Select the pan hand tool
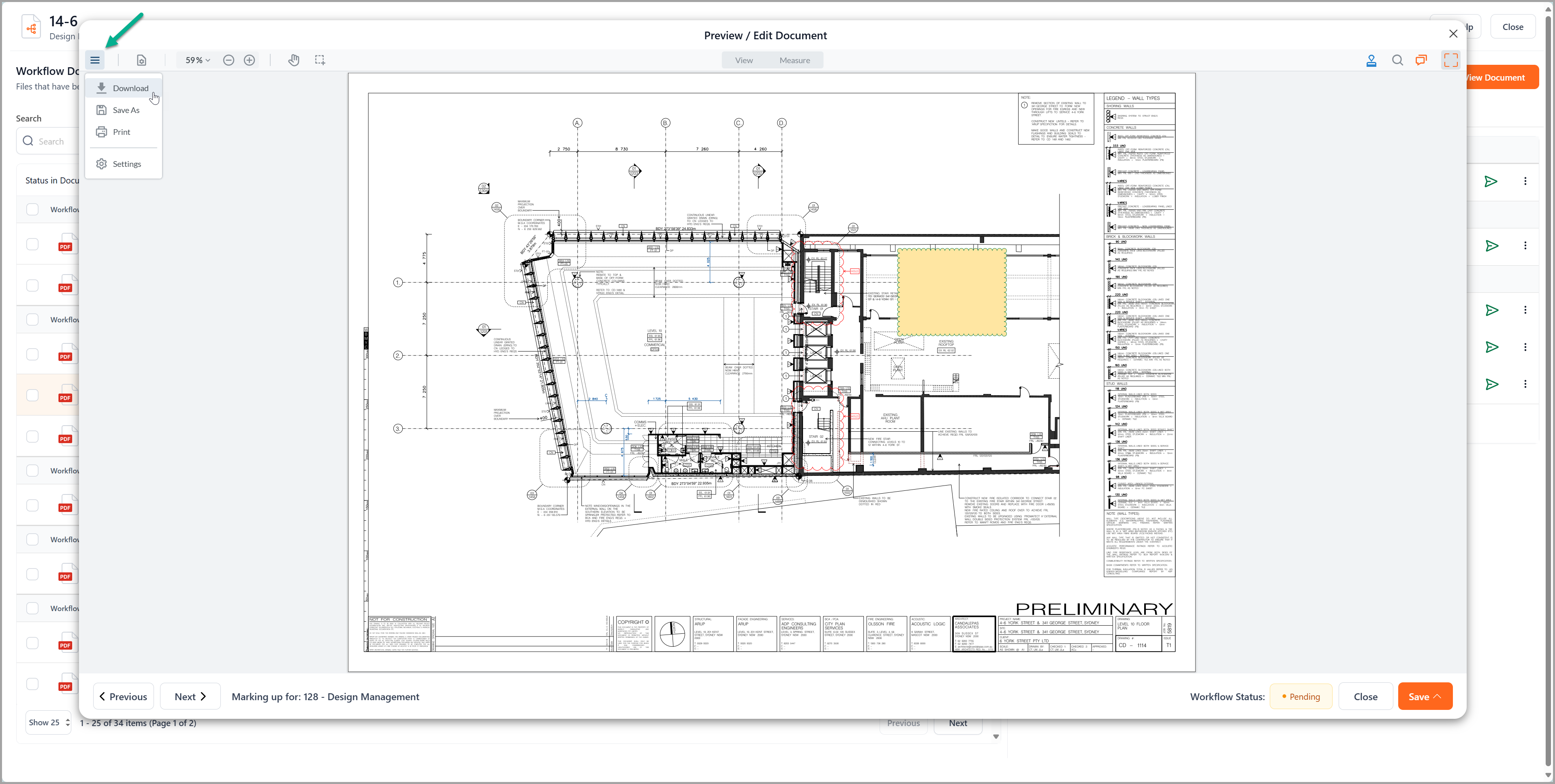The width and height of the screenshot is (1555, 784). pos(294,60)
